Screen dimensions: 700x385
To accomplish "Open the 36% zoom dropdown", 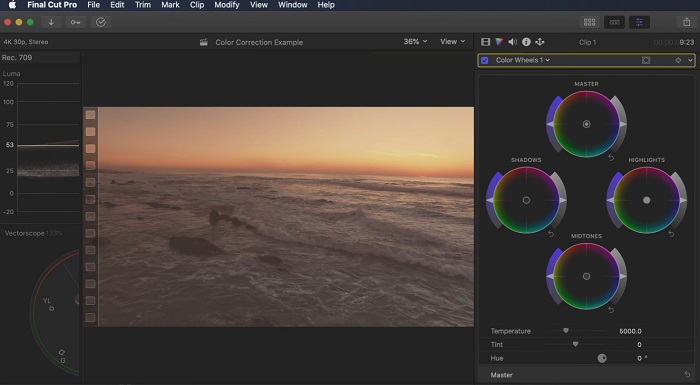I will tap(415, 42).
